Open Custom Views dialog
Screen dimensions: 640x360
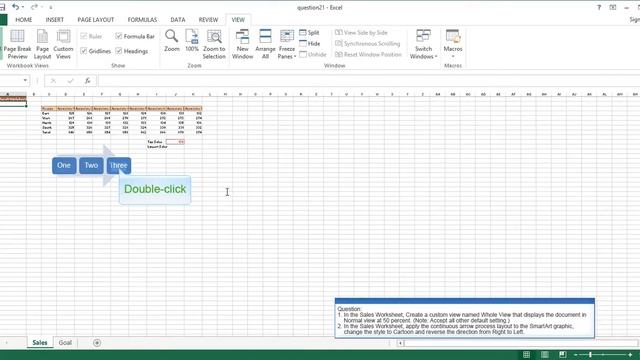[63, 44]
